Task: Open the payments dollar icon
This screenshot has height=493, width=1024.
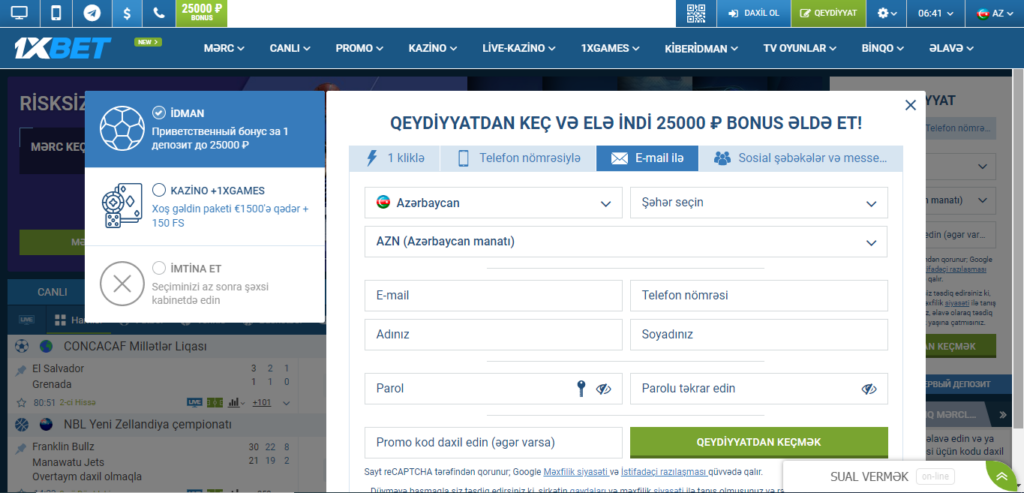Action: click(127, 13)
